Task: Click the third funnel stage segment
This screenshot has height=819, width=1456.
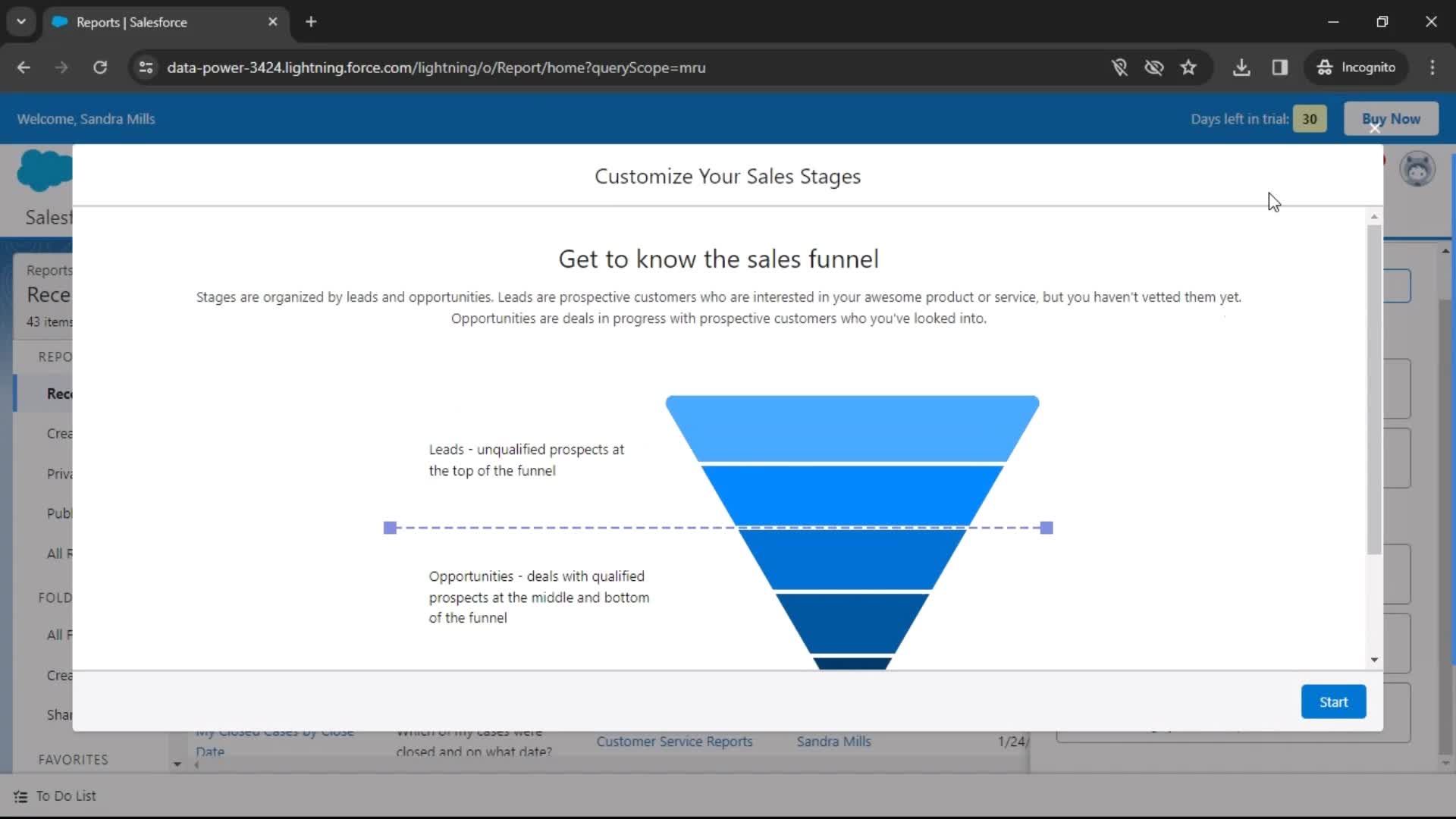Action: coord(852,559)
